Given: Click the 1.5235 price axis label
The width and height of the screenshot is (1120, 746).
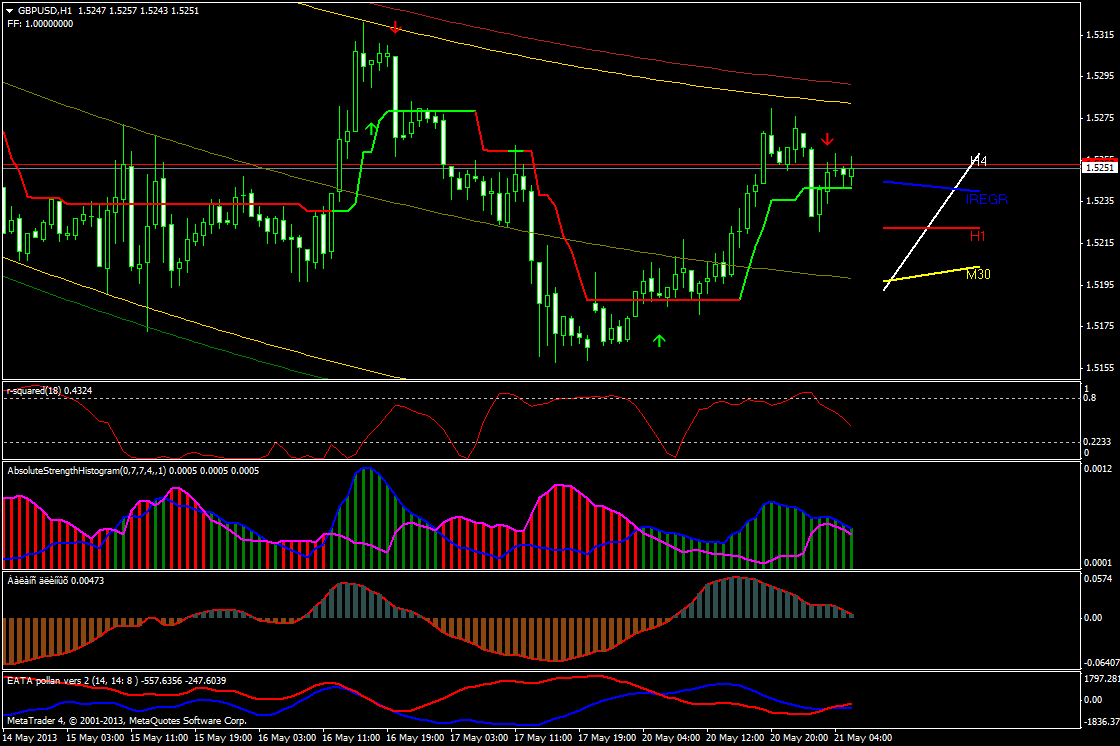Looking at the screenshot, I should (1099, 201).
